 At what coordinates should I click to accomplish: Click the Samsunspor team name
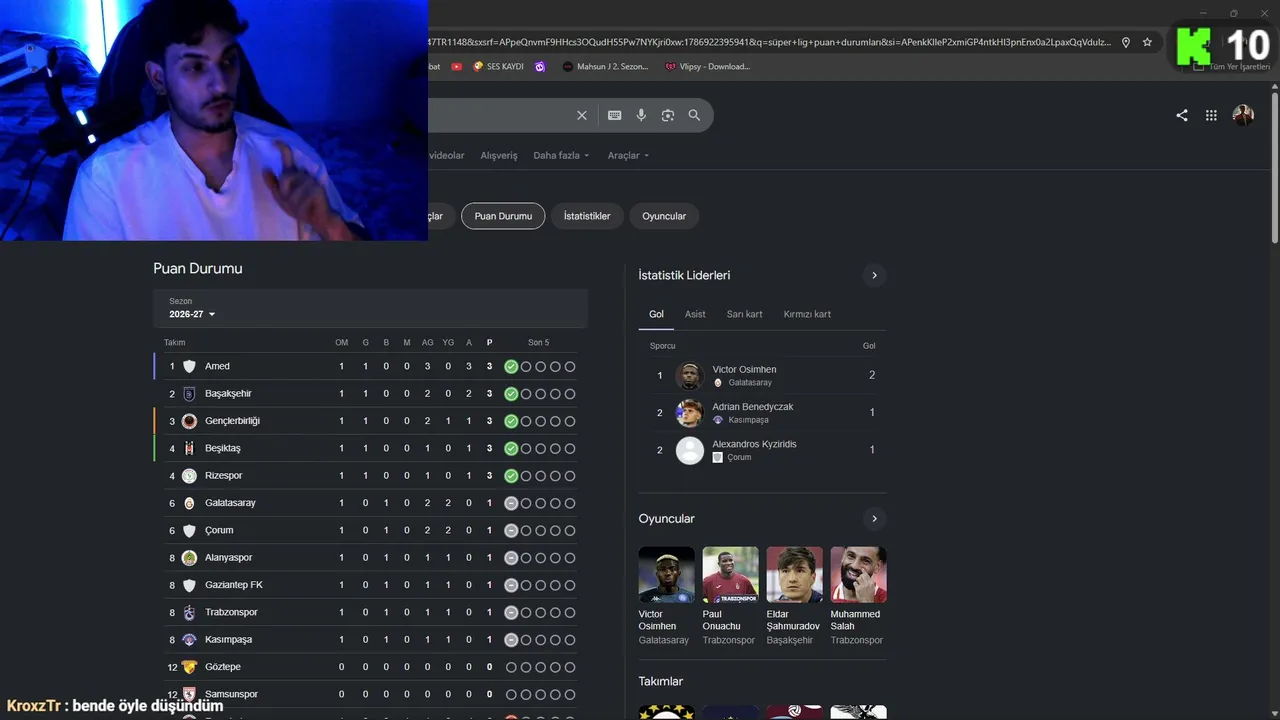click(231, 694)
